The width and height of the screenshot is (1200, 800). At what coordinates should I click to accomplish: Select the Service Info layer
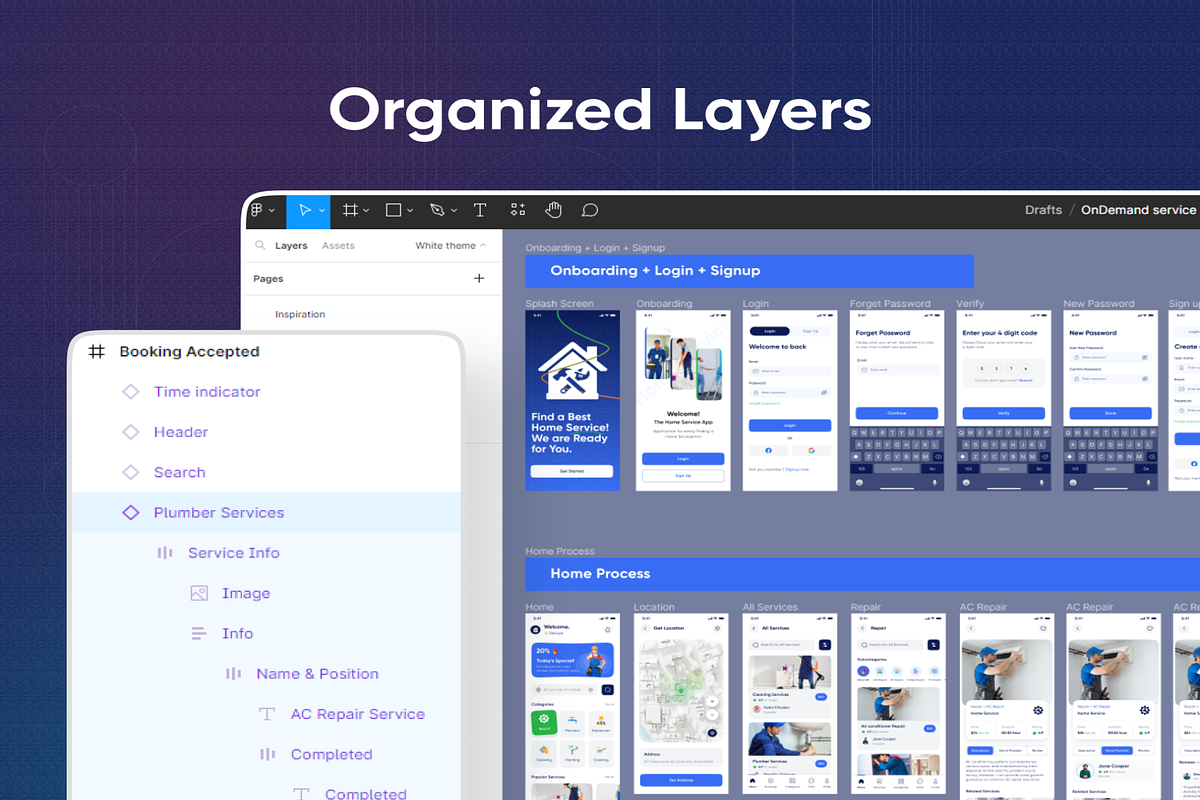coord(234,553)
